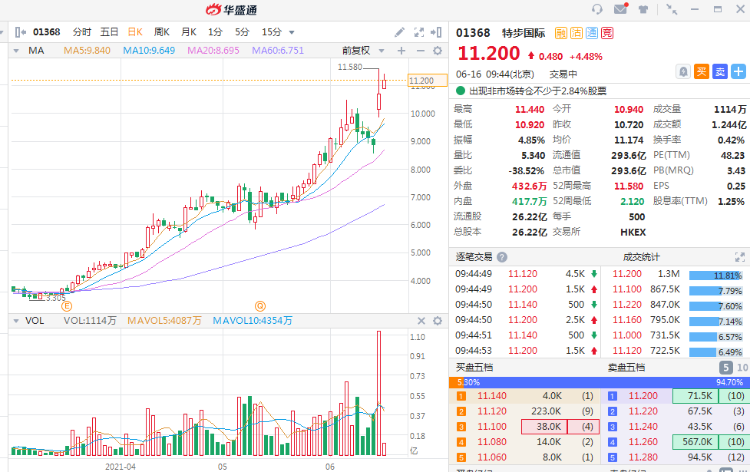
Task: Click ask level 1 price 11.200
Action: coord(643,396)
